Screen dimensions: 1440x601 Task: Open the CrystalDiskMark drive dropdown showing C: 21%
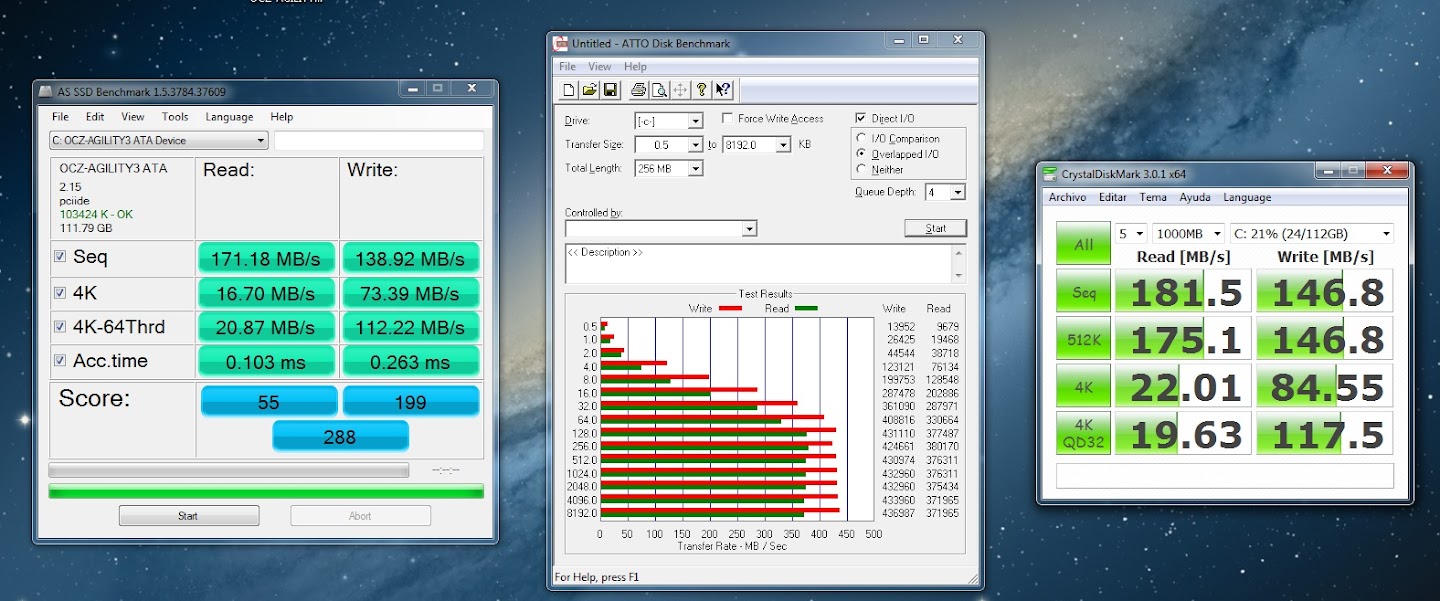click(1312, 233)
